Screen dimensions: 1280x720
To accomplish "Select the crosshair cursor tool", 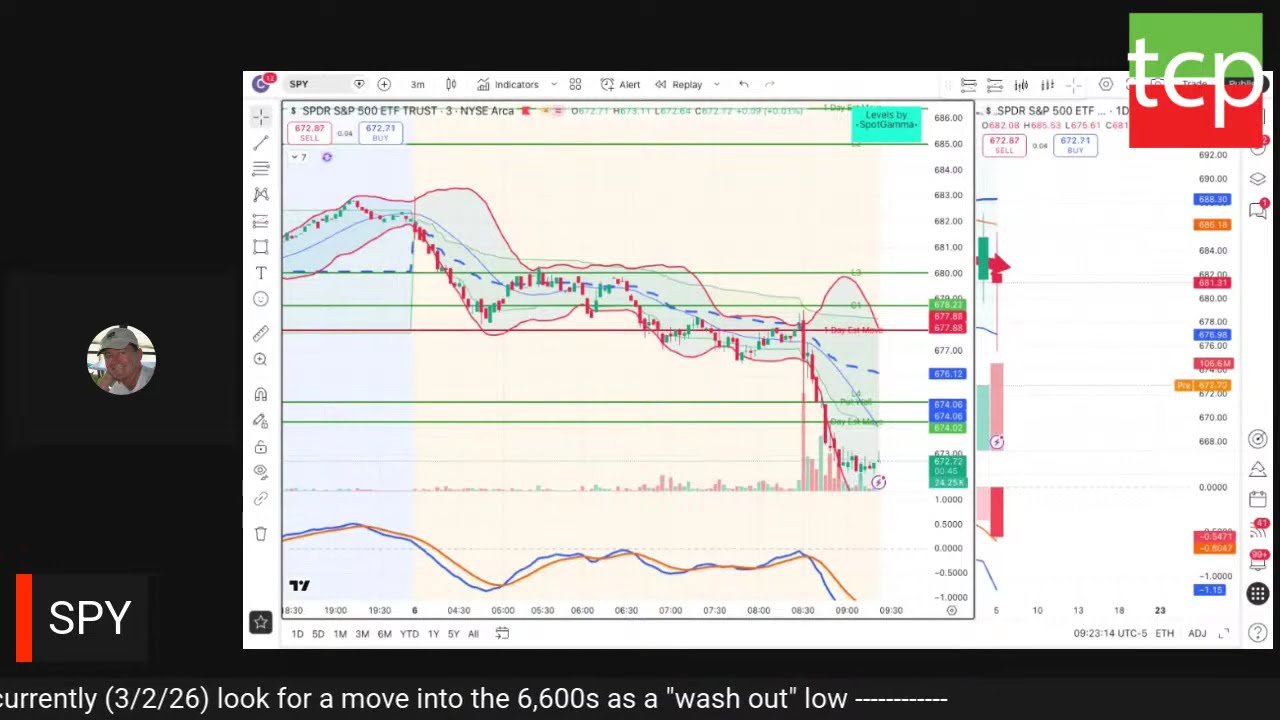I will coord(261,117).
